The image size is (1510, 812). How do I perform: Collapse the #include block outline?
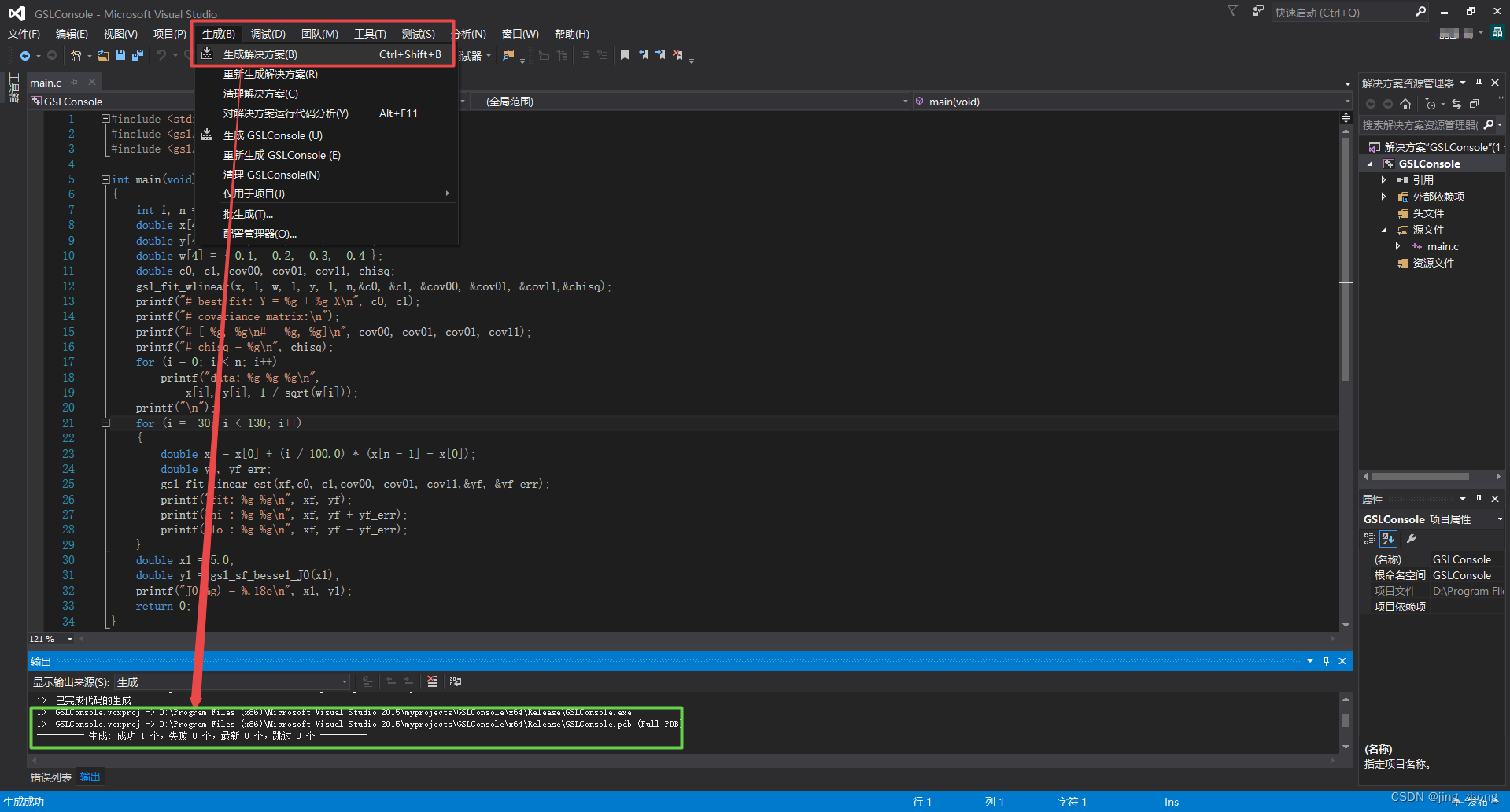105,119
